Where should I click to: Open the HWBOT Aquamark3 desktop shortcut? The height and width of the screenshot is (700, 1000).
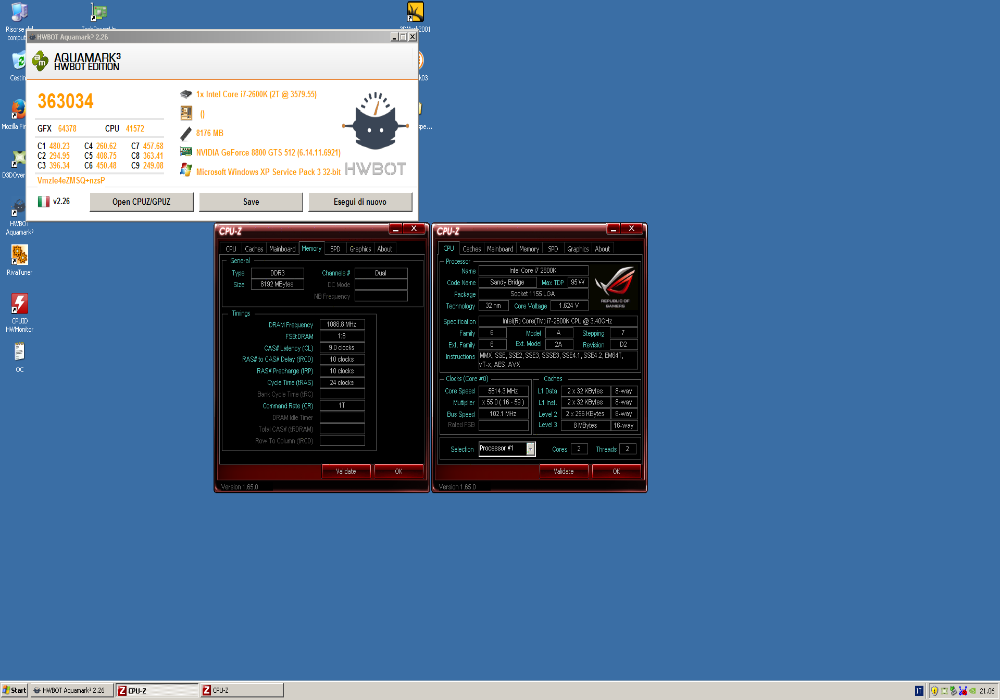tap(18, 208)
